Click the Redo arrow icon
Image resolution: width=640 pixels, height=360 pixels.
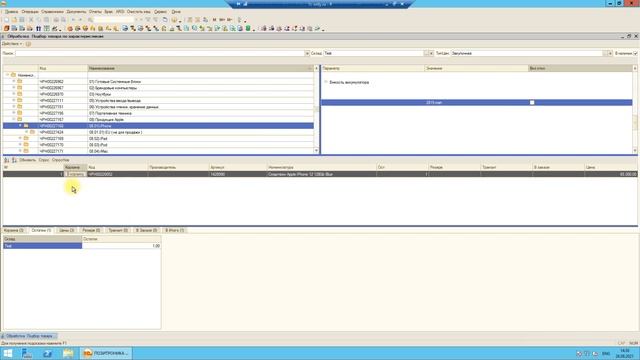[80, 20]
